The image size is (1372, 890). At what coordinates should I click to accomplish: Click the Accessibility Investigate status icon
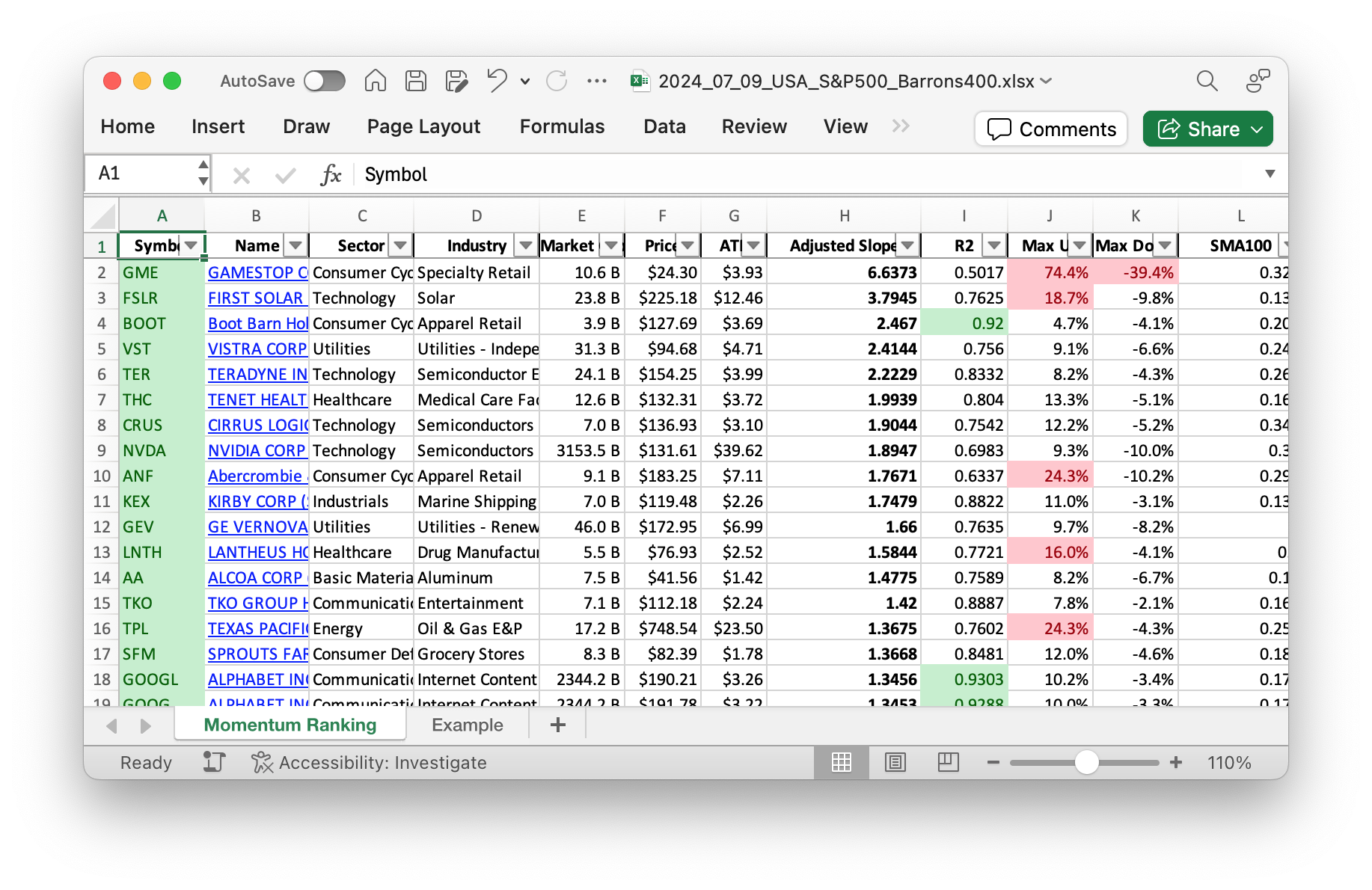point(262,762)
